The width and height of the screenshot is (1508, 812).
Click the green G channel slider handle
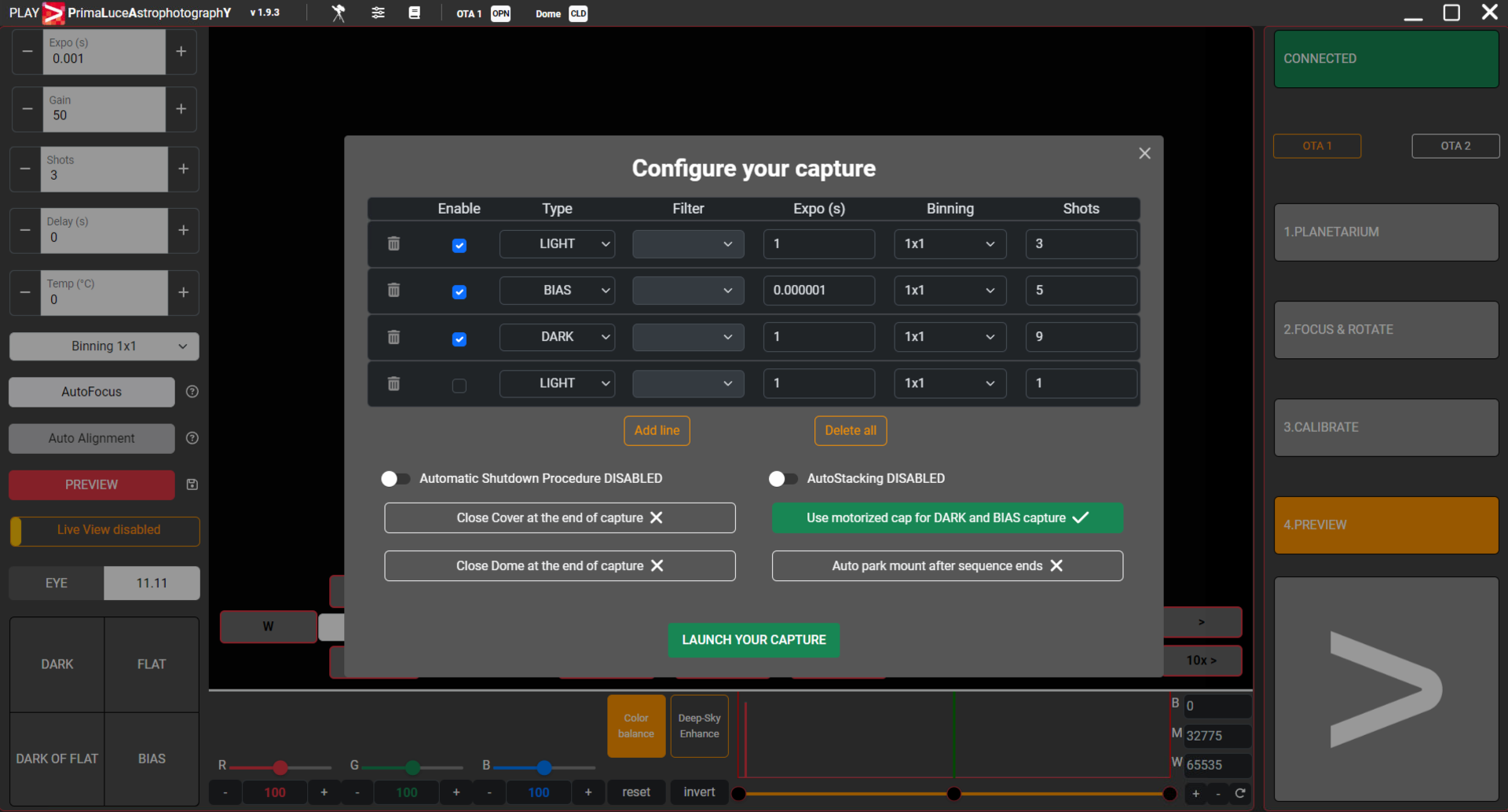point(412,767)
